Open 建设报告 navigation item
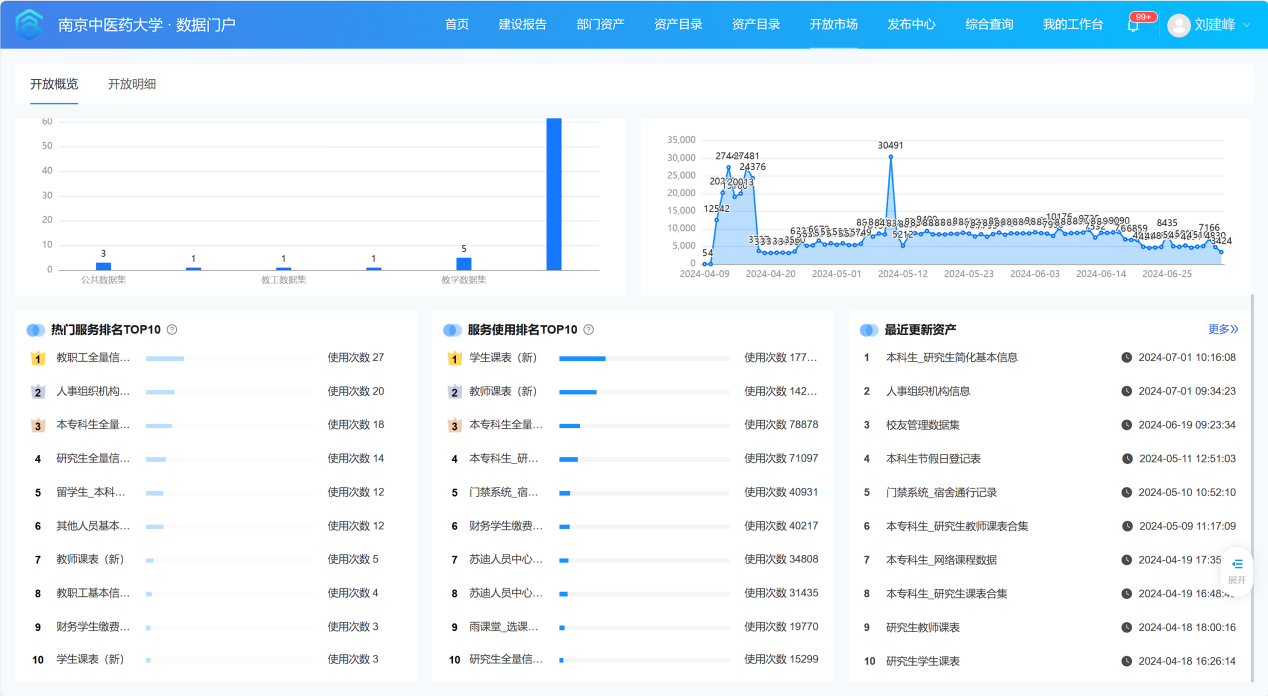 pos(523,24)
